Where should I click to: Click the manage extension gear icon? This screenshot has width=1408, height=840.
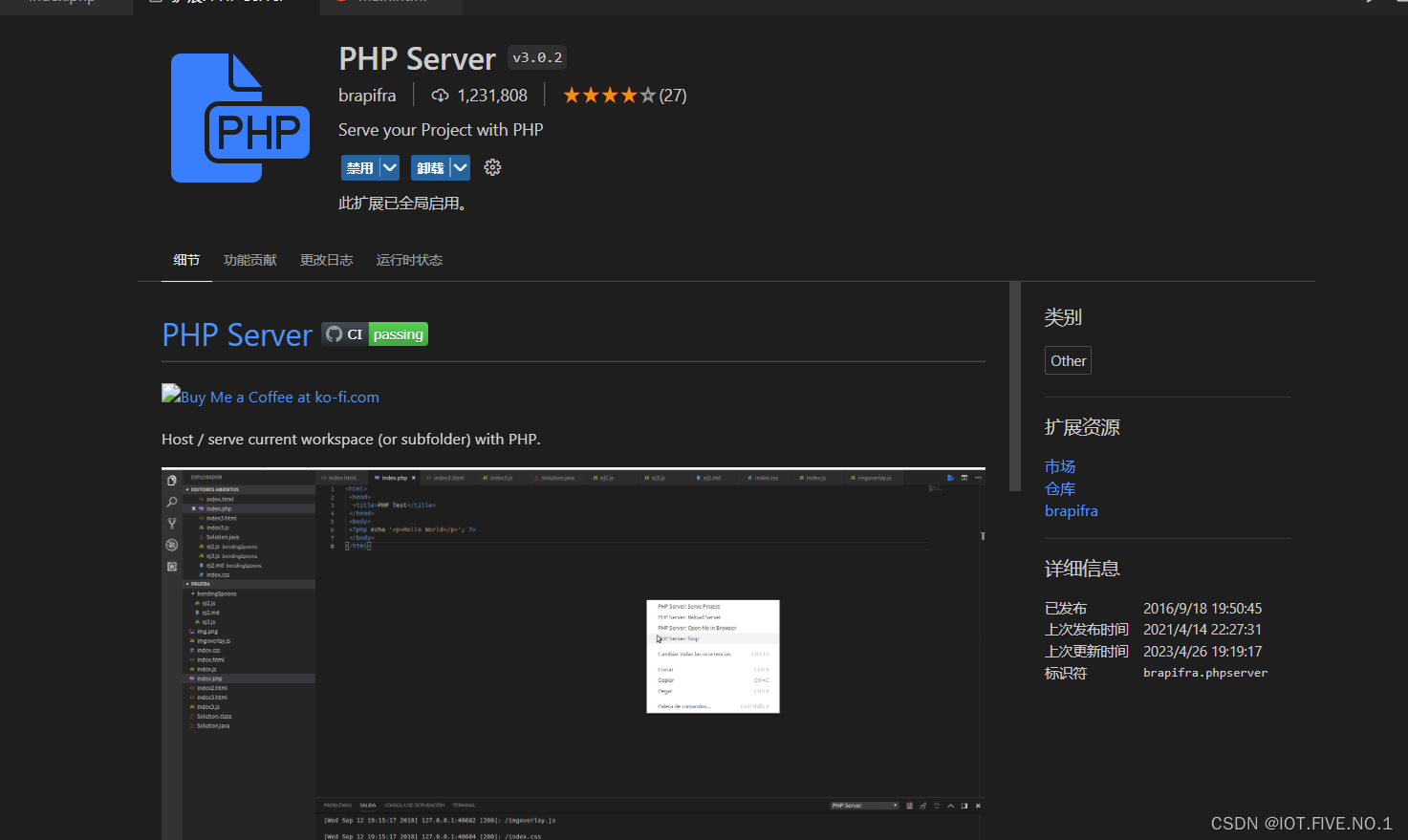[492, 167]
